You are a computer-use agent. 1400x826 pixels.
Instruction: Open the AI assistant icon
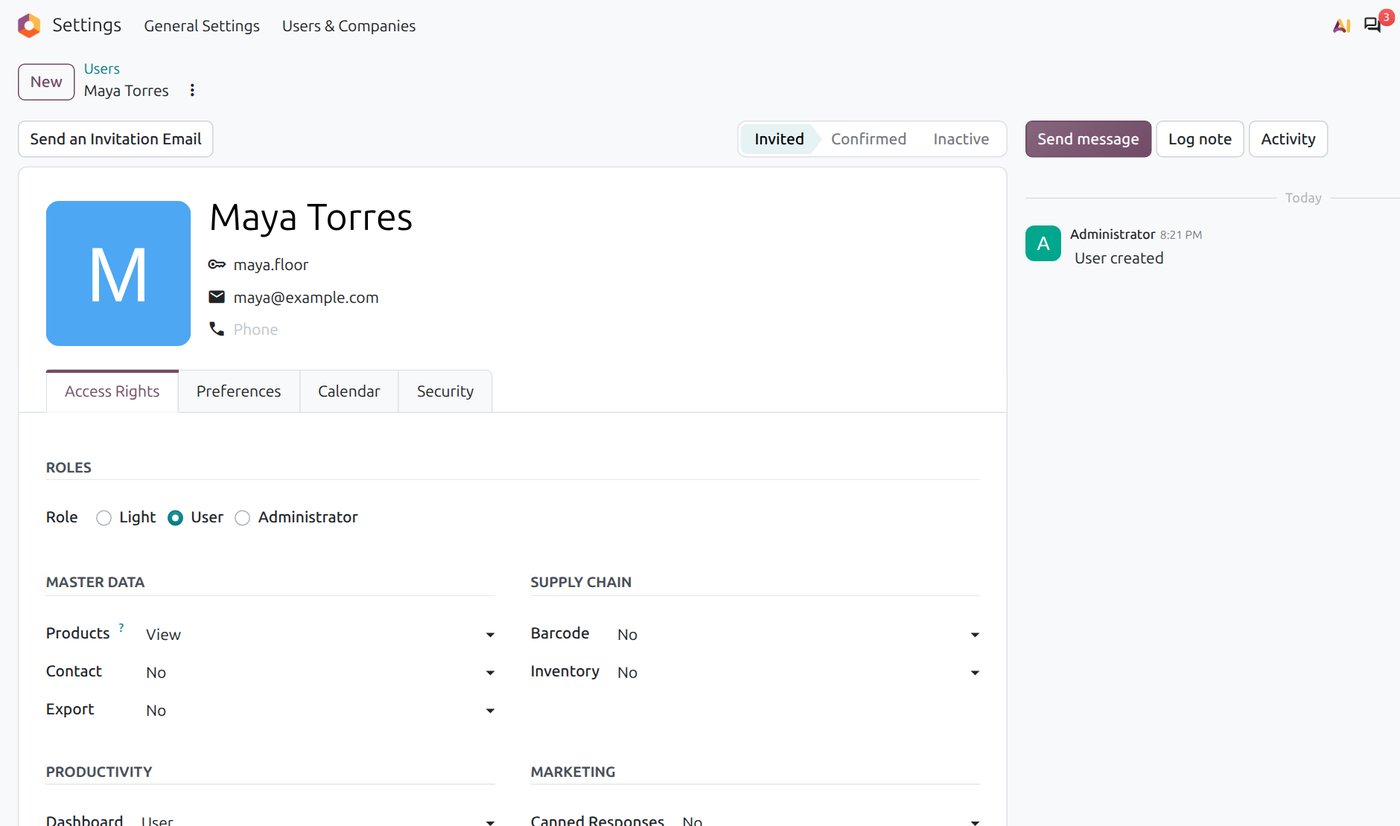[x=1342, y=26]
